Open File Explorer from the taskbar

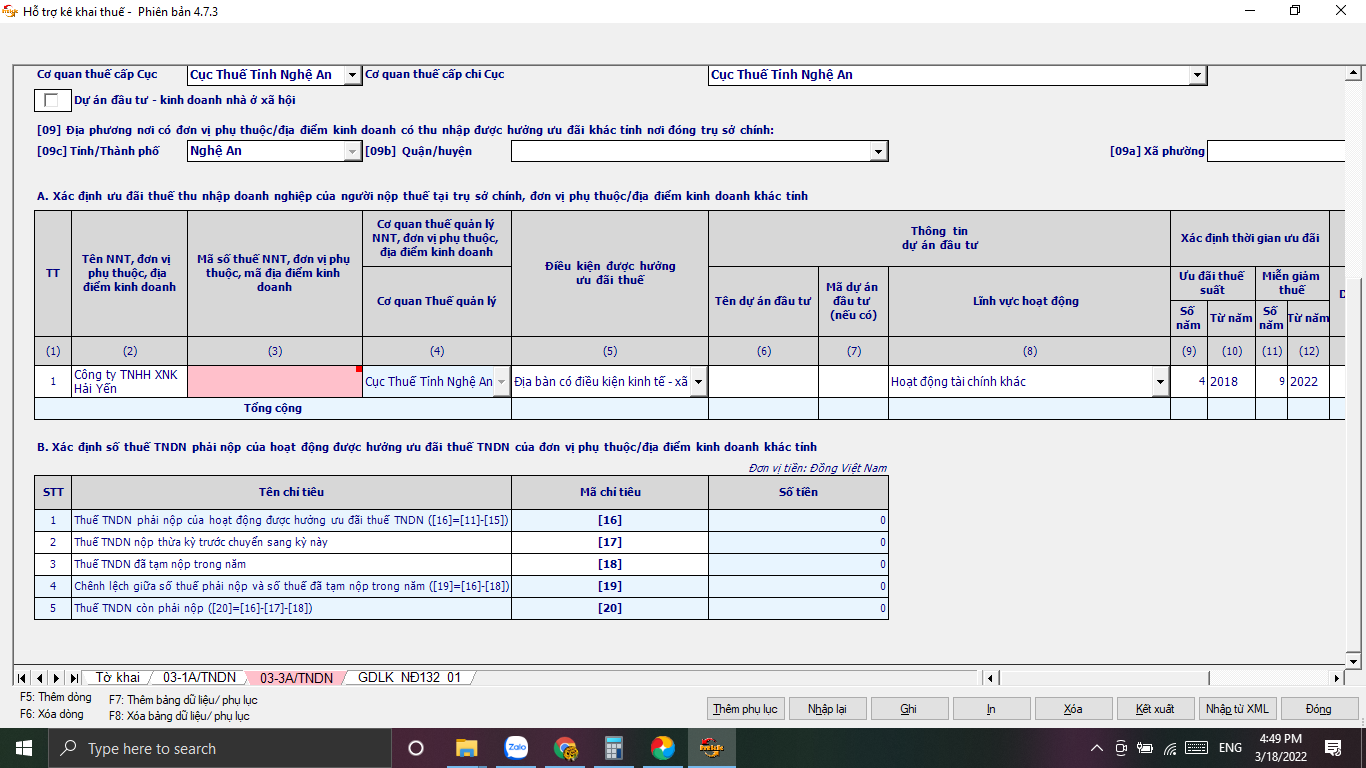pos(466,748)
